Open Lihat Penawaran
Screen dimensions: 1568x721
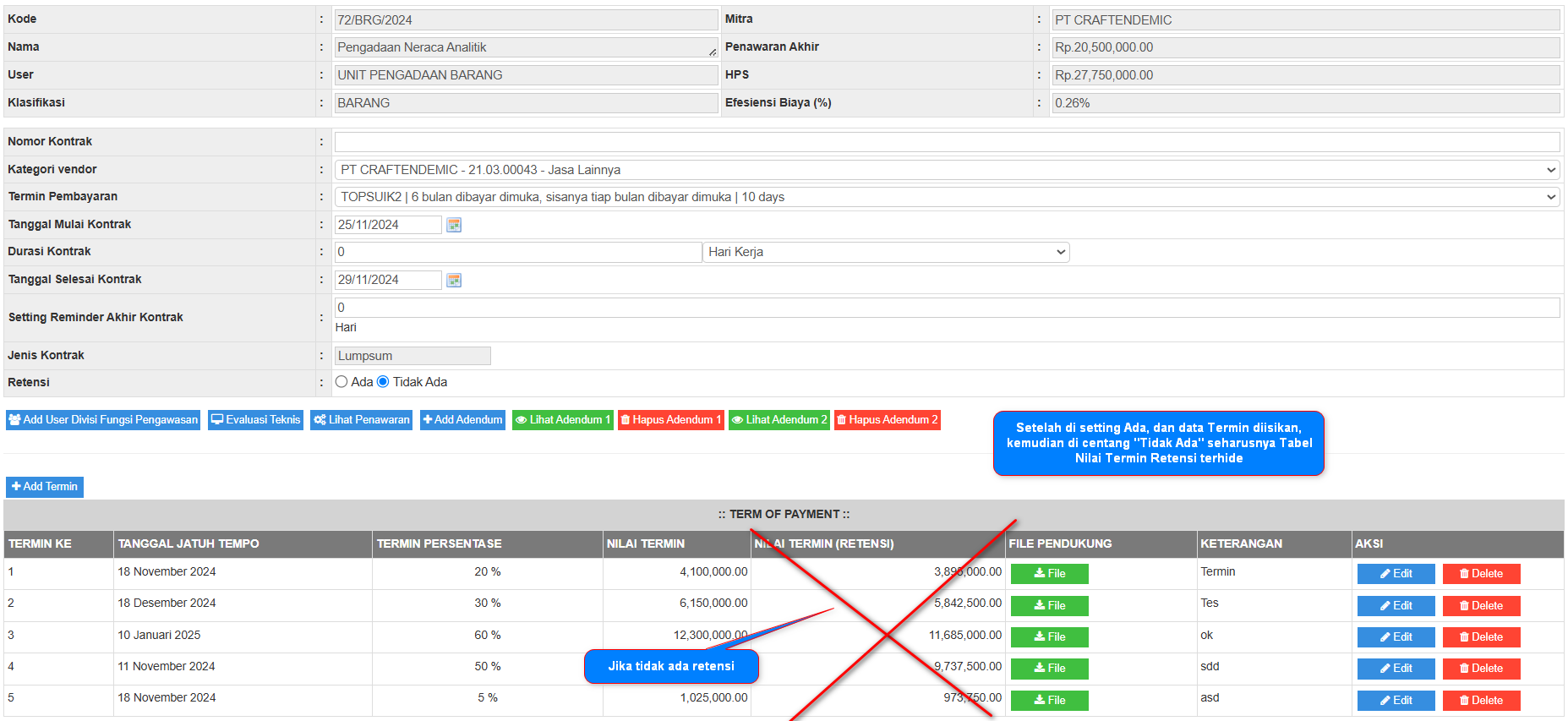361,420
